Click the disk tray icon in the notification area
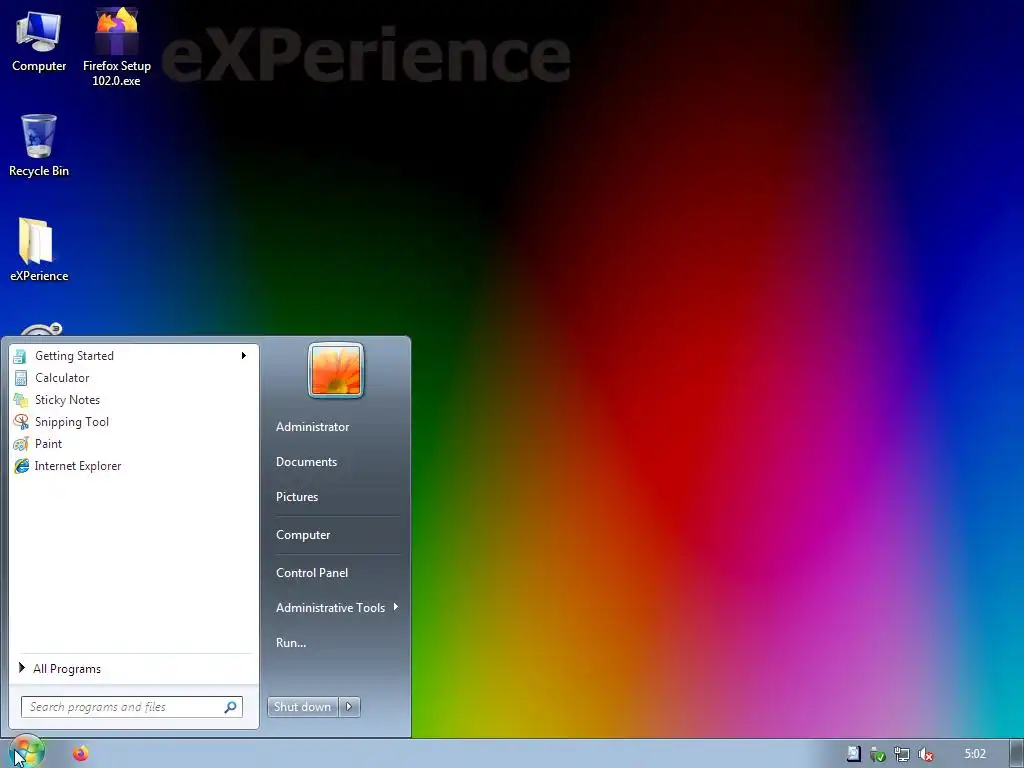 point(853,754)
